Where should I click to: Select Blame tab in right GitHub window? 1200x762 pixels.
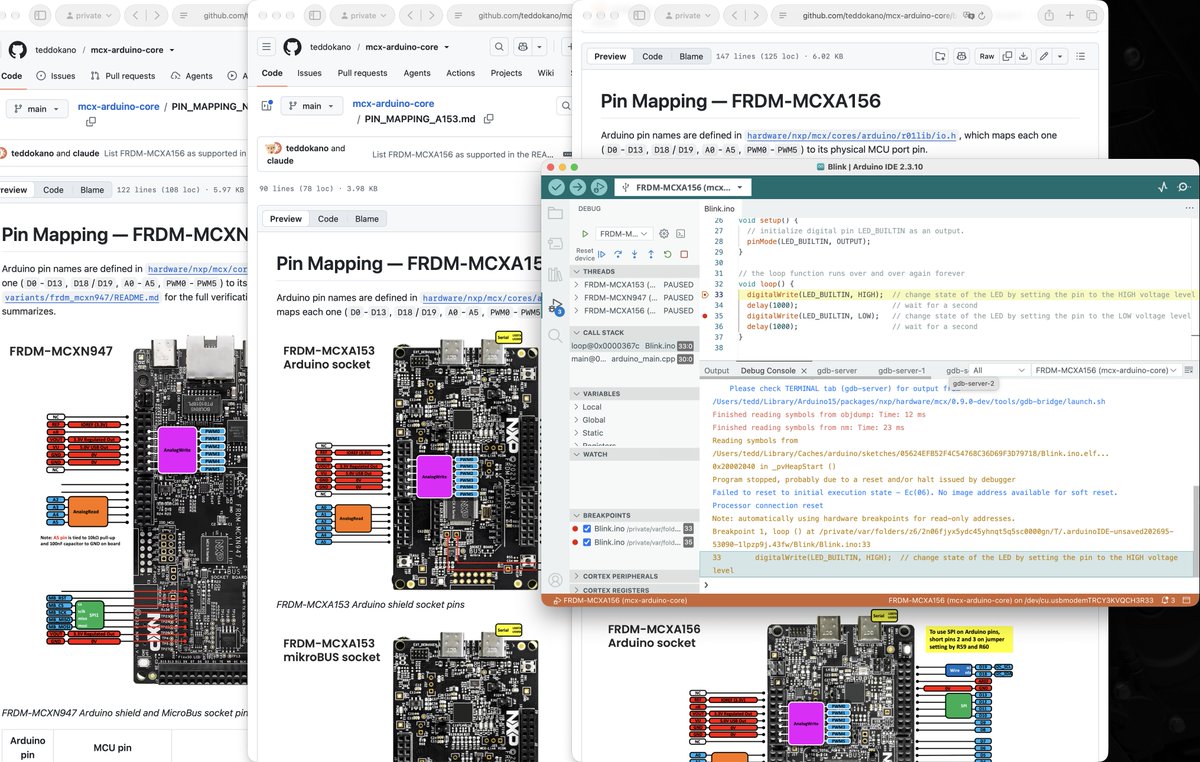tap(691, 57)
